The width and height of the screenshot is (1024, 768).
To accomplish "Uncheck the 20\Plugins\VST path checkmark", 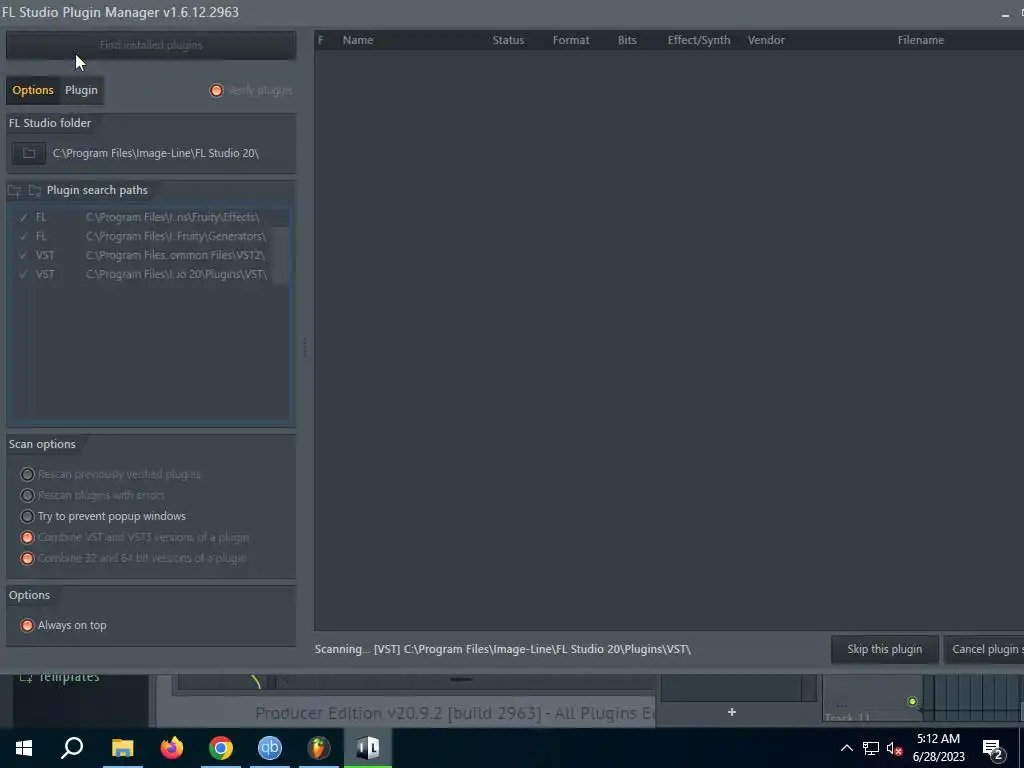I will pos(24,274).
